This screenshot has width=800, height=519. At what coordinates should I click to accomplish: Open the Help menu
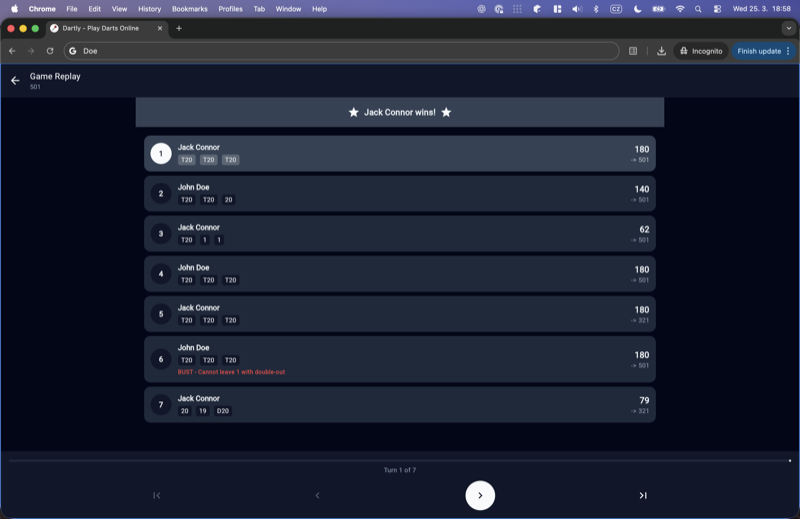tap(319, 9)
